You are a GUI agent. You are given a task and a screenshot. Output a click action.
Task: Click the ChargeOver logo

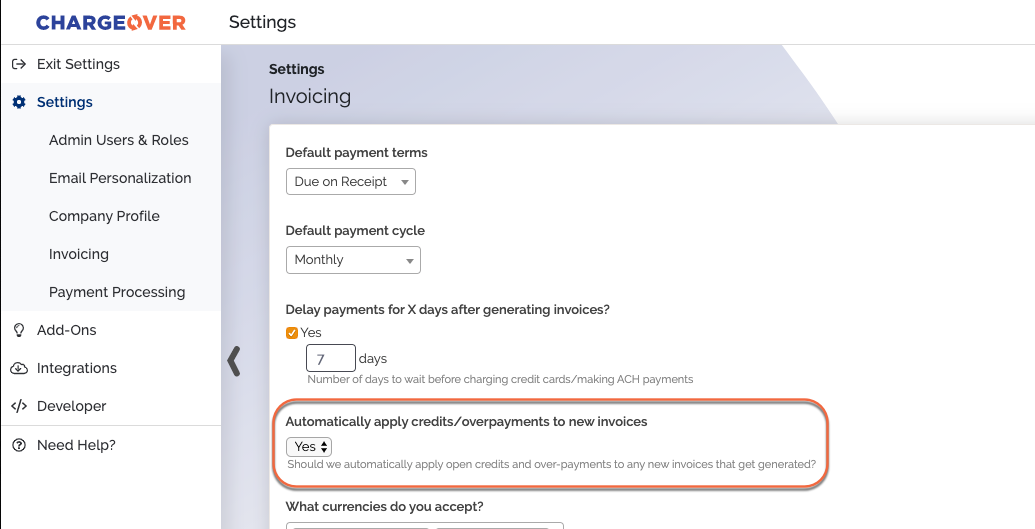tap(111, 22)
